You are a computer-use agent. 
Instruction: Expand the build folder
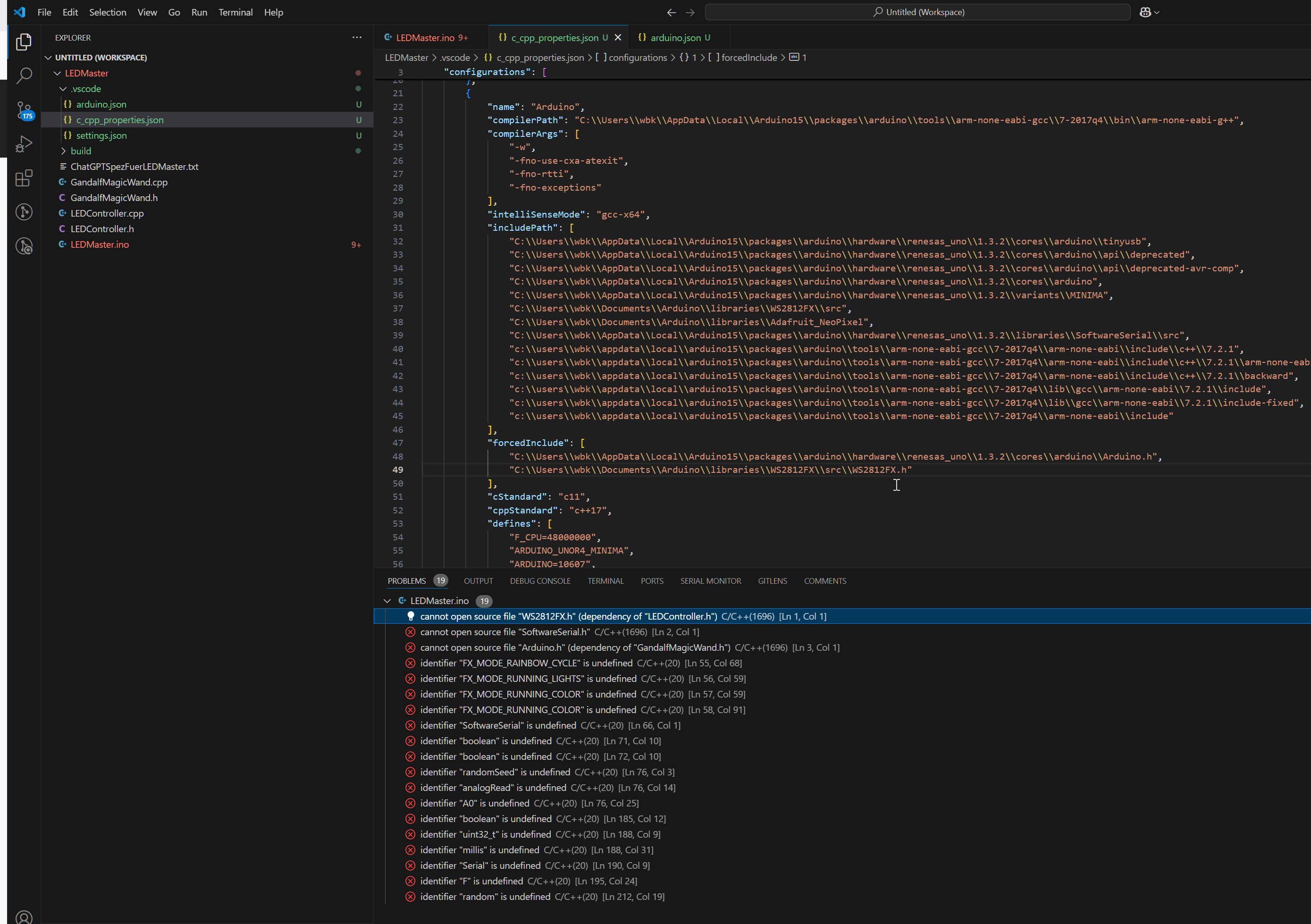(63, 151)
